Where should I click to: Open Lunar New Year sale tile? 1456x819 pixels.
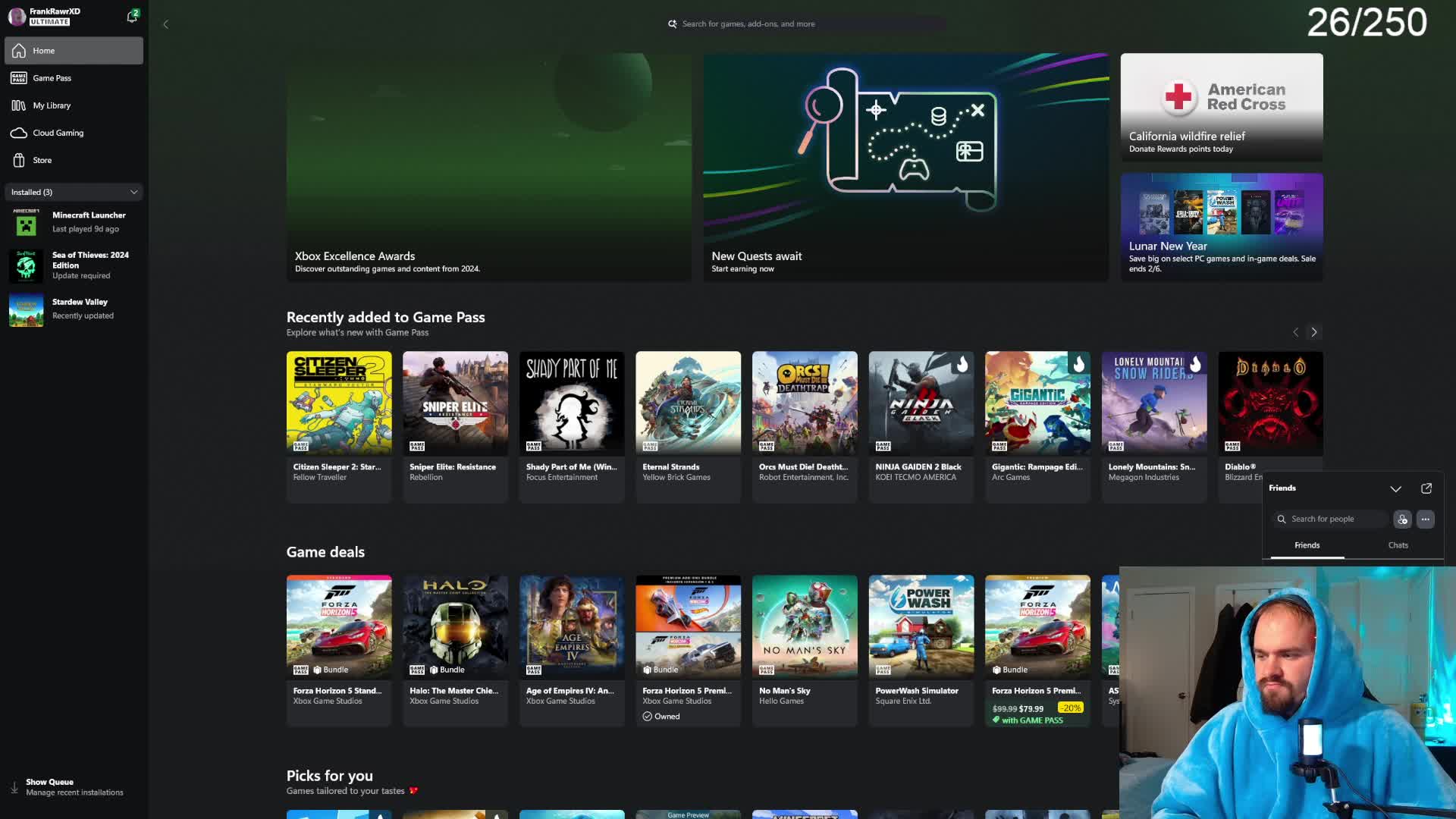tap(1221, 227)
